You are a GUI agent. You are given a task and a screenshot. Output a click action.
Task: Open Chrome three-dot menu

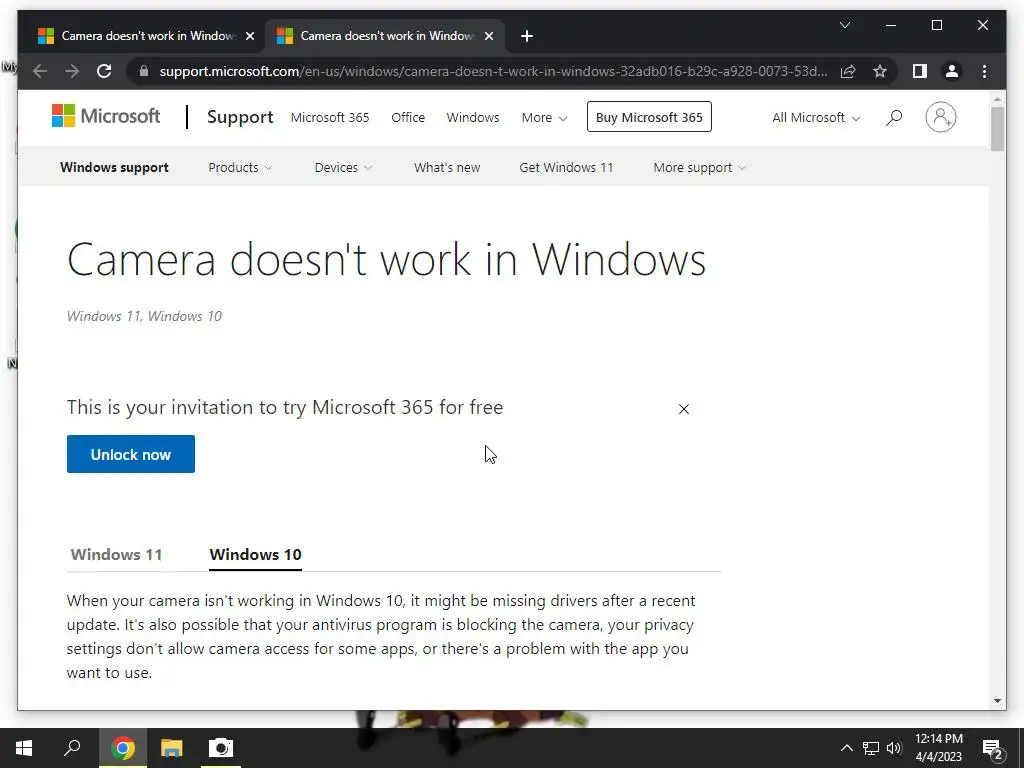[x=984, y=71]
